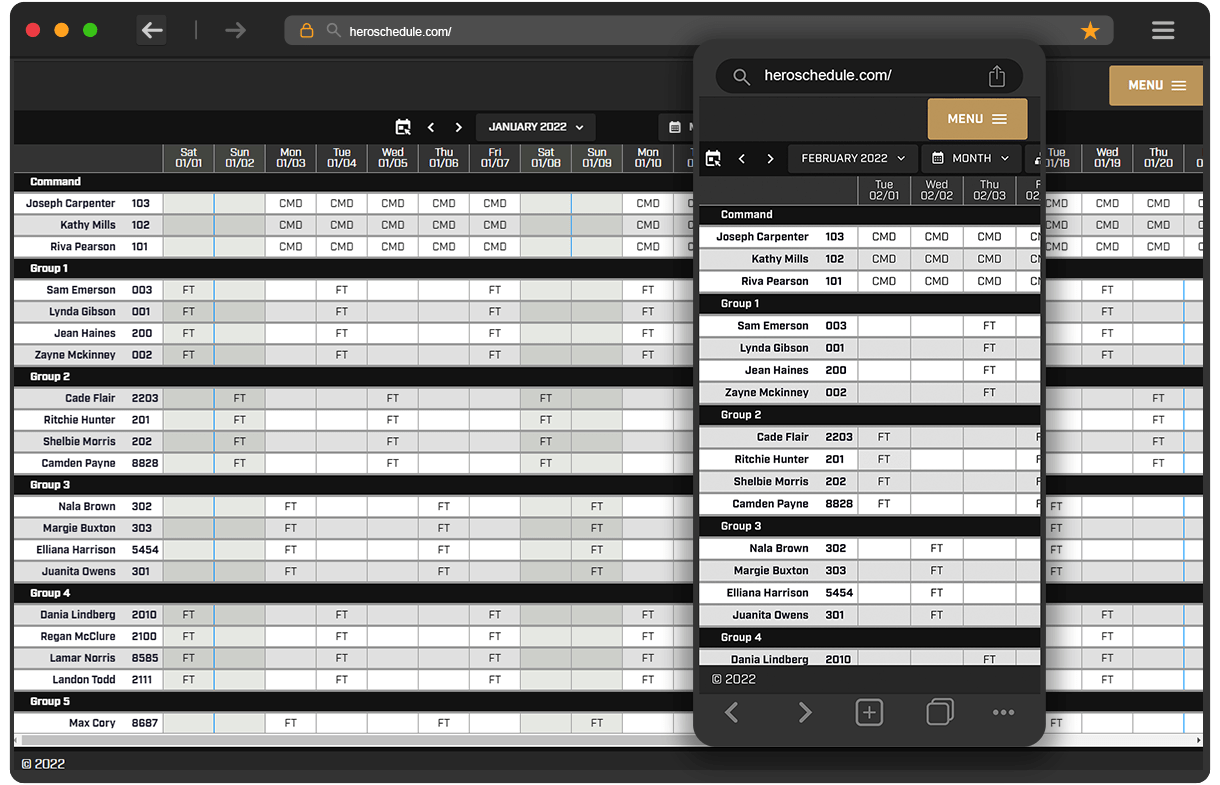Click the mobile gold MENU button
This screenshot has width=1220, height=785.
[x=977, y=119]
